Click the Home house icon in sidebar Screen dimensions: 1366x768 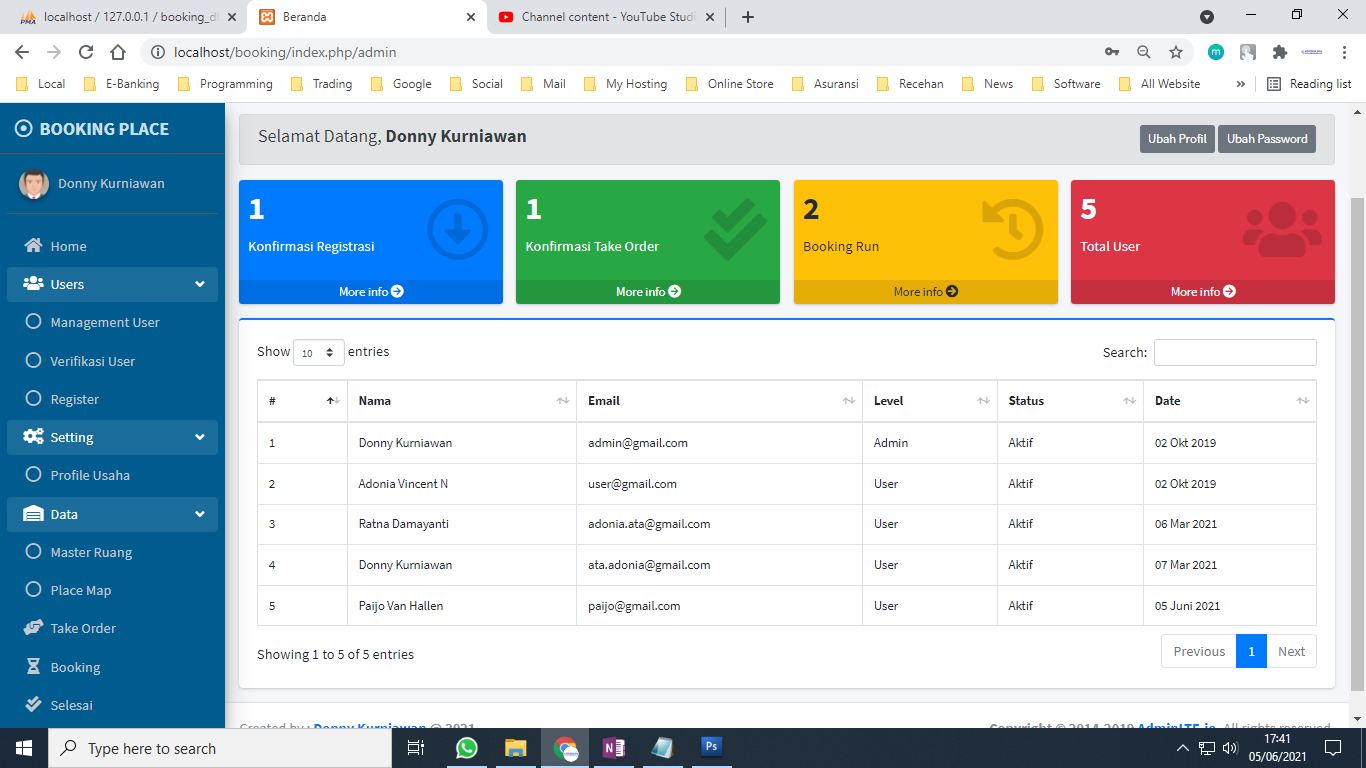pos(33,246)
